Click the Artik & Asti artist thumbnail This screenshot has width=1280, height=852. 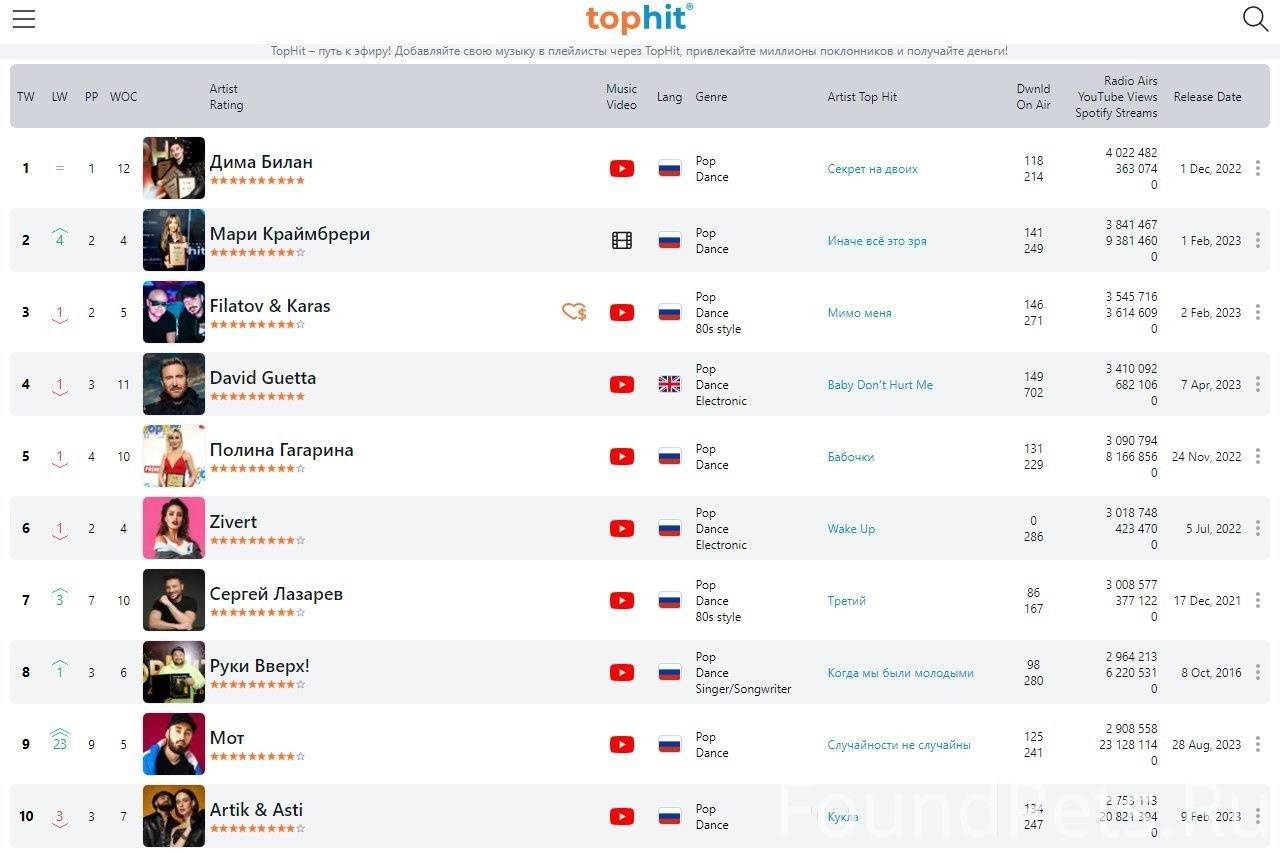click(174, 816)
